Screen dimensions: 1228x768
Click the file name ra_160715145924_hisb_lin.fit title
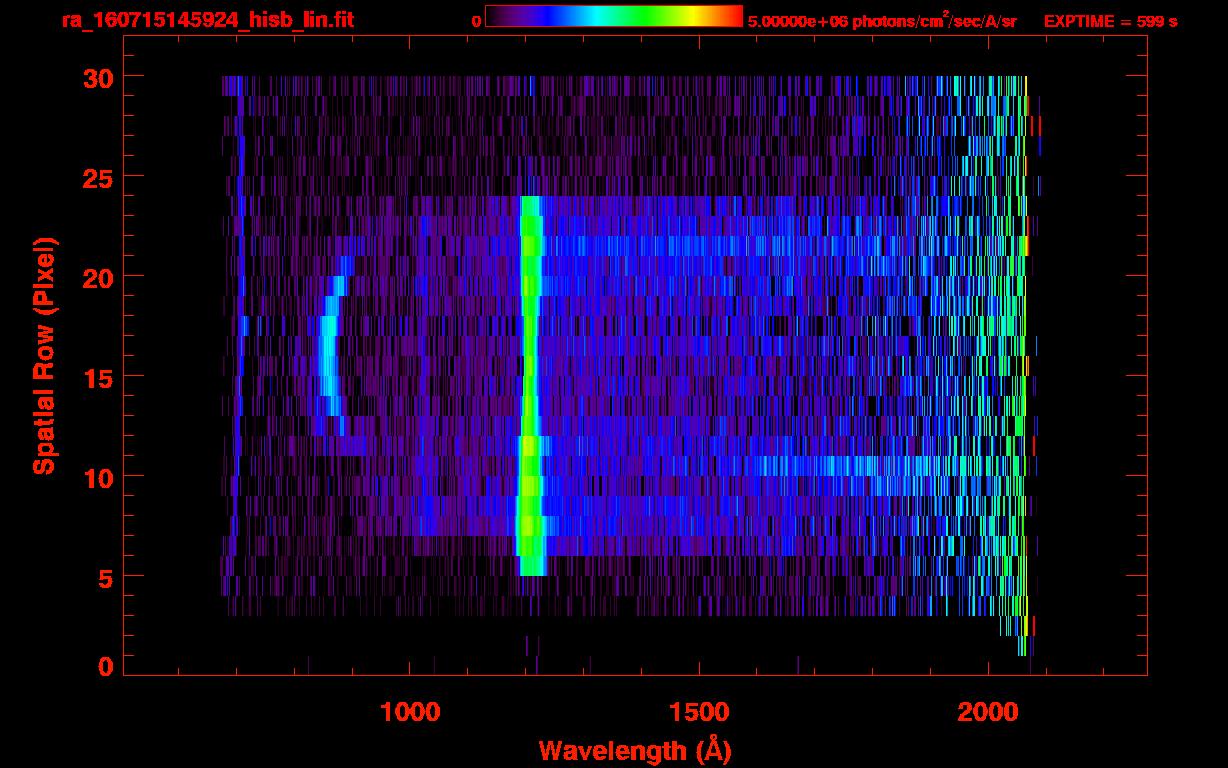click(207, 20)
